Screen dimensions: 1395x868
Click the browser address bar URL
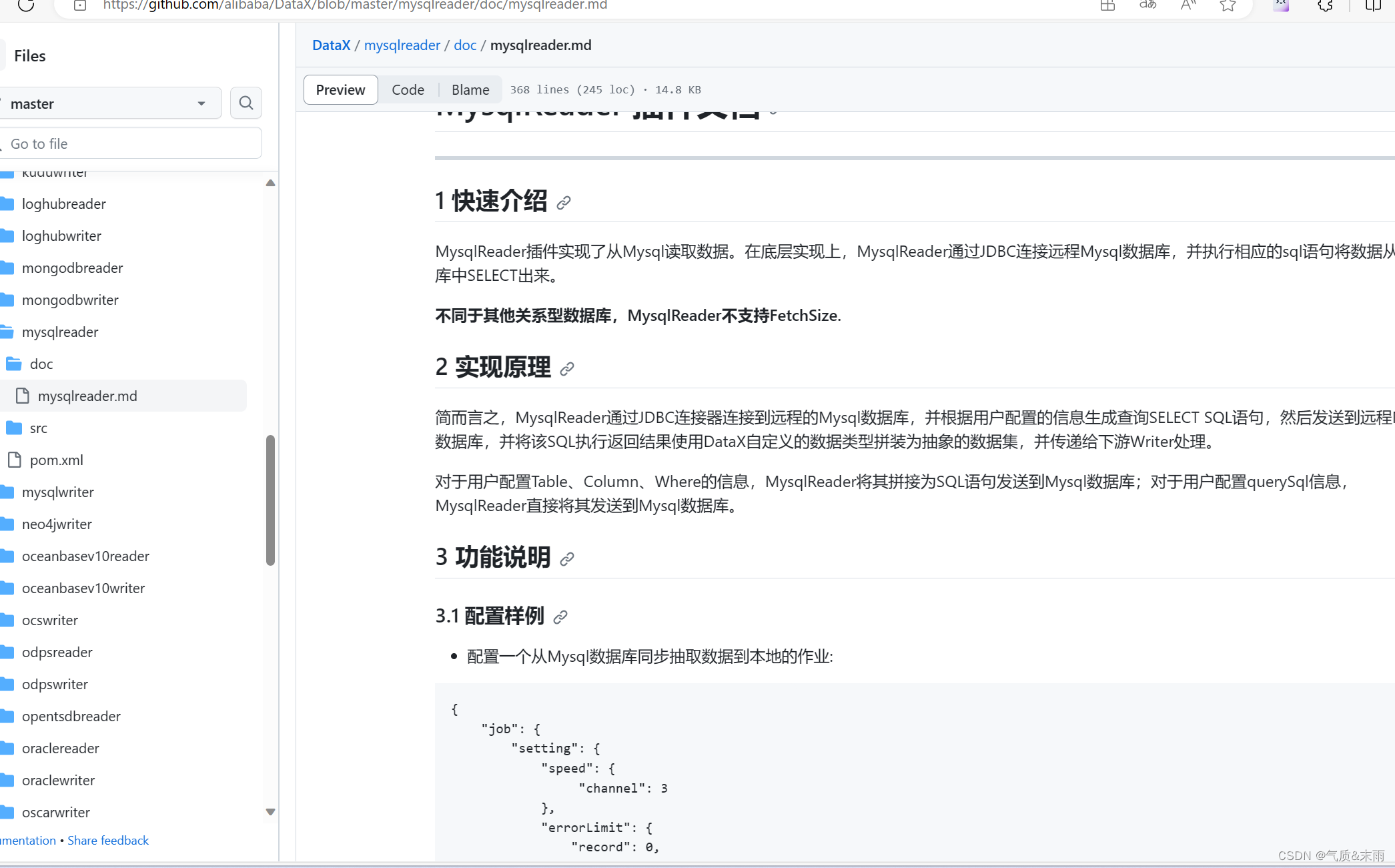[x=355, y=5]
